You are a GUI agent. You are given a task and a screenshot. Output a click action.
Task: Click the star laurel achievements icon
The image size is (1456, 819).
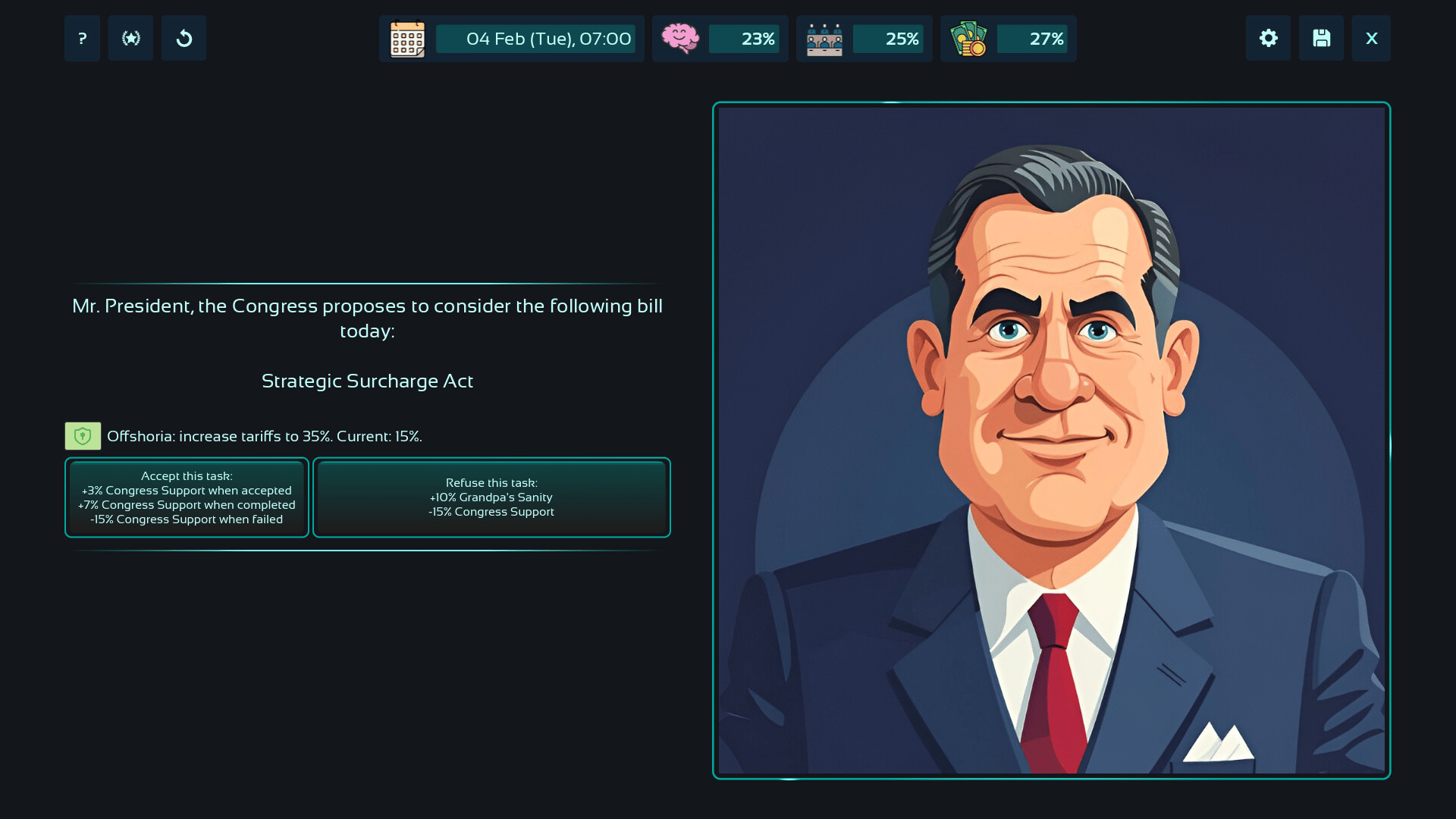[131, 39]
